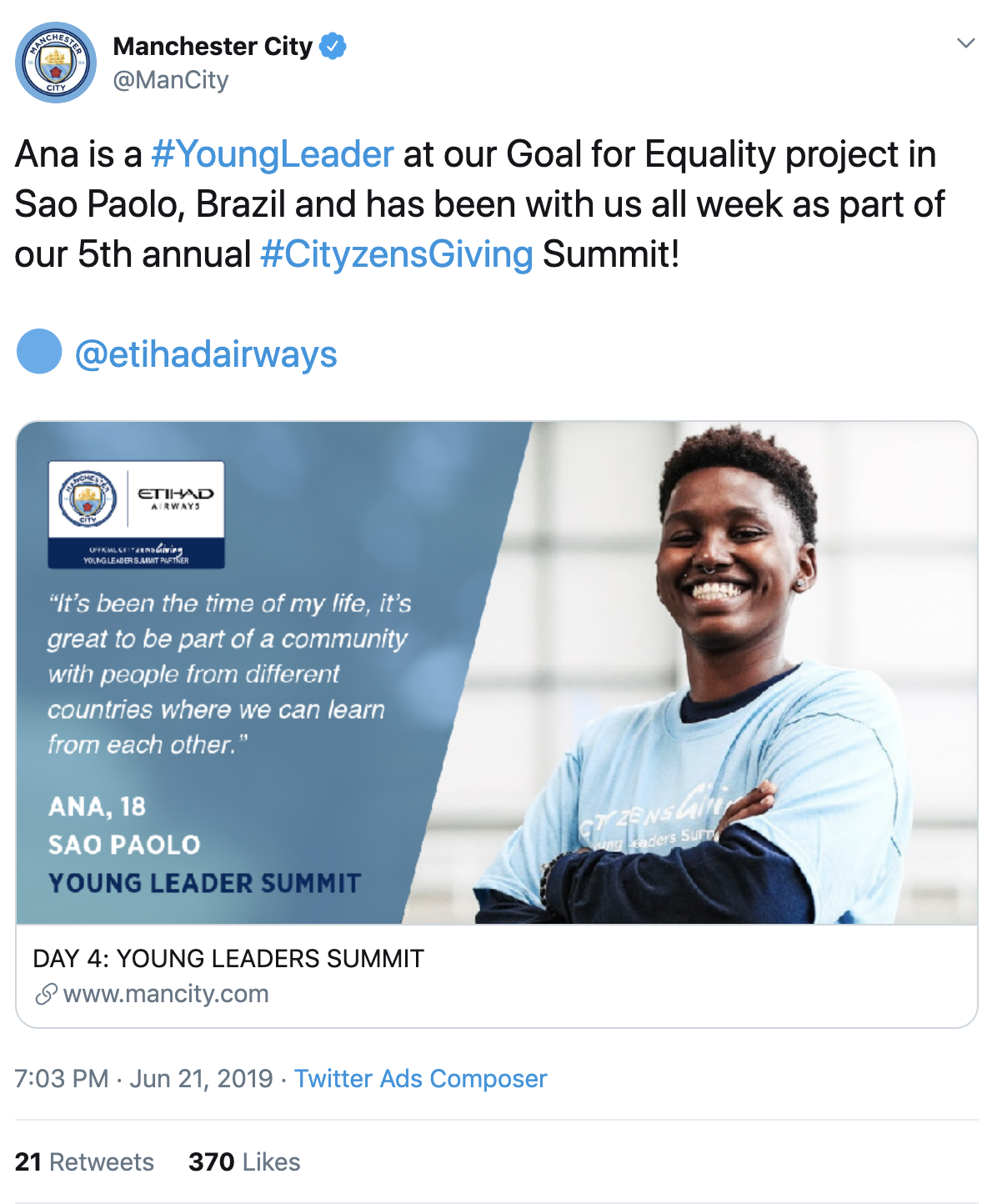The width and height of the screenshot is (992, 1204).
Task: Open the #YoungLeader hashtag
Action: [273, 154]
